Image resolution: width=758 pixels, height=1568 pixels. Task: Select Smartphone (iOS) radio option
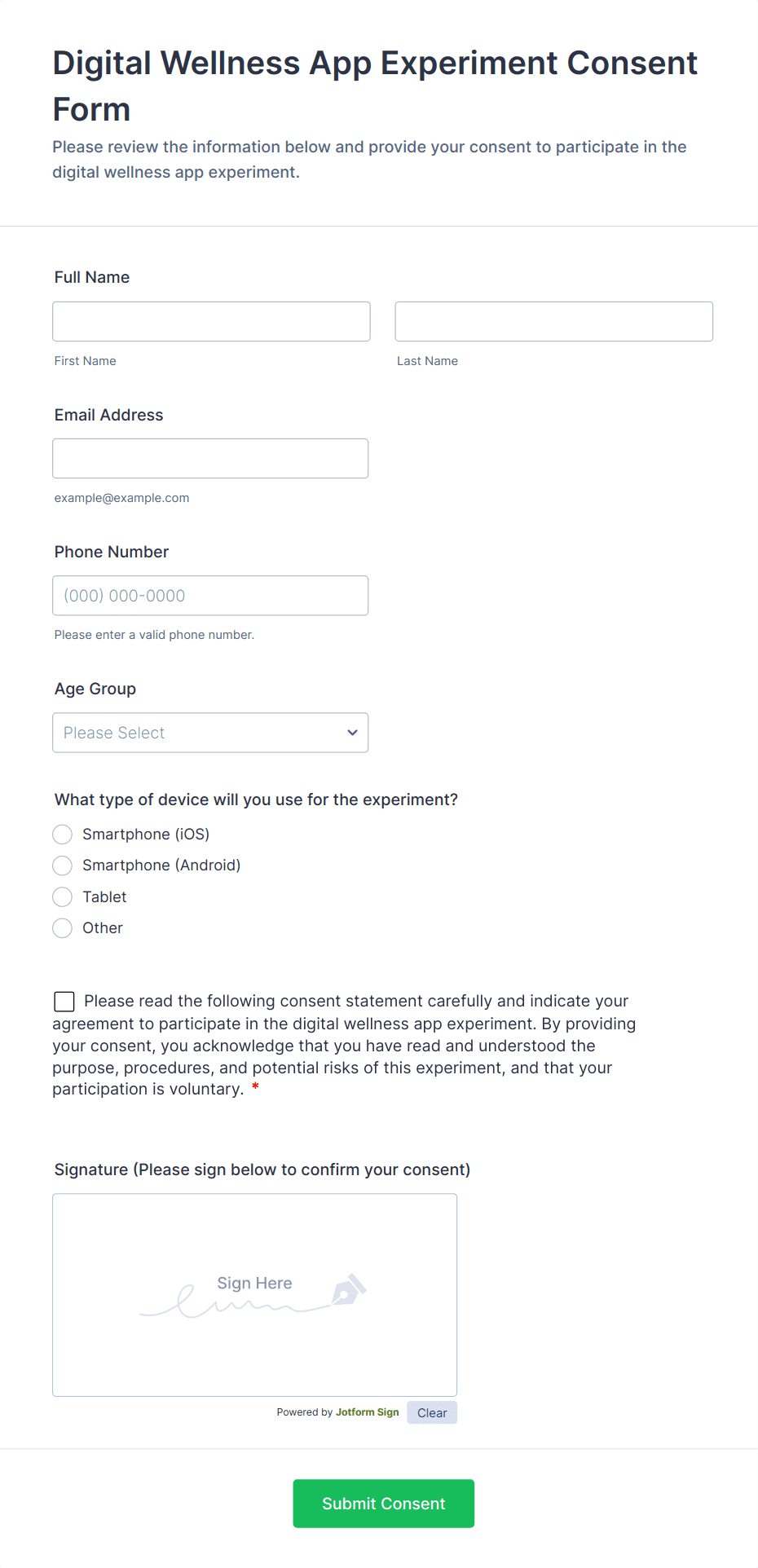pos(63,835)
